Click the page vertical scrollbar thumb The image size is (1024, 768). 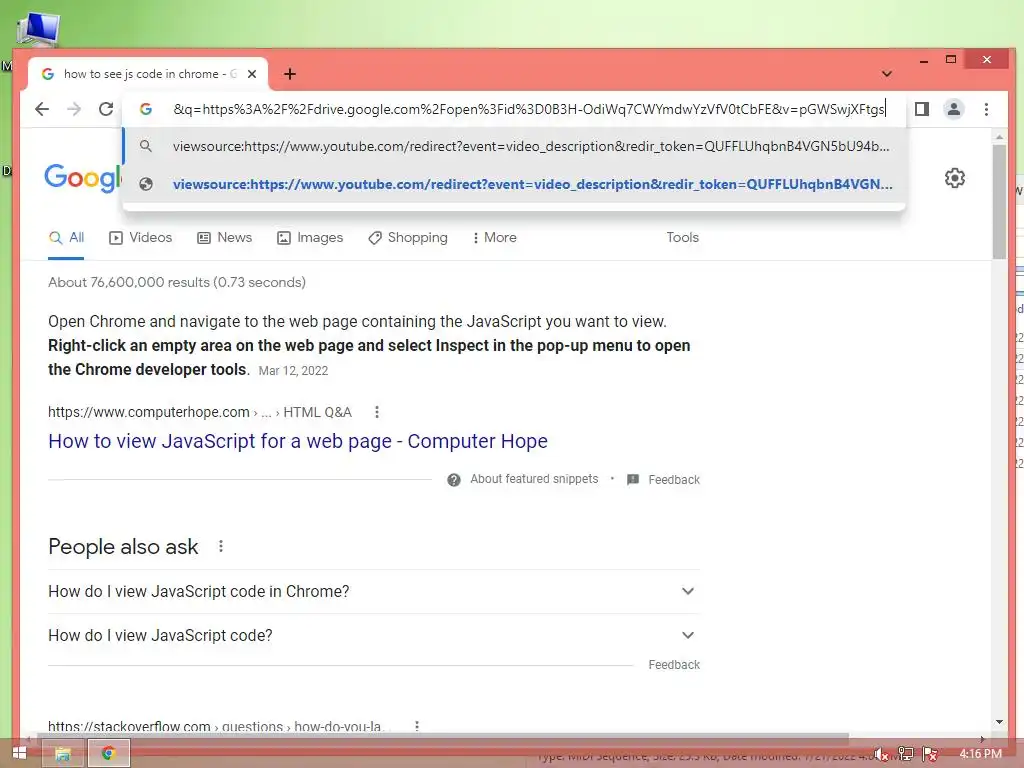(x=999, y=201)
